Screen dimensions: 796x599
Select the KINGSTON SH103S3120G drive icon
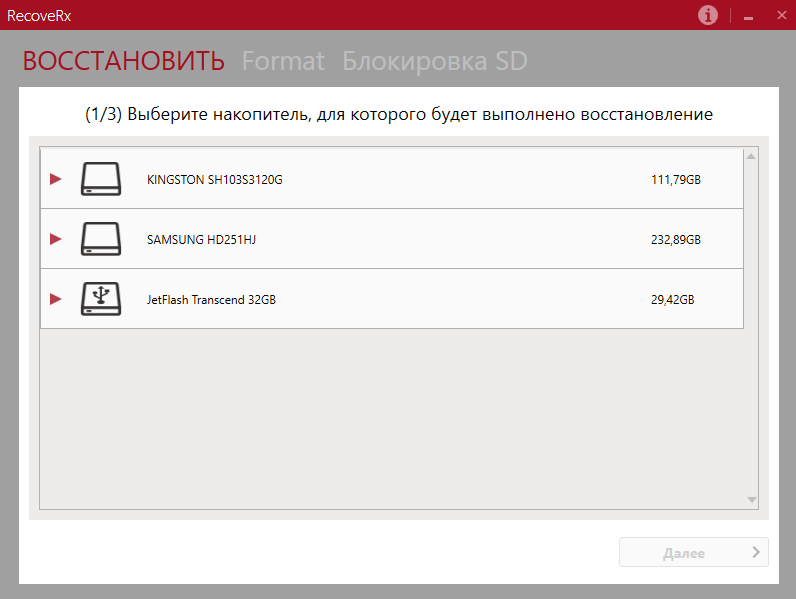(x=101, y=179)
